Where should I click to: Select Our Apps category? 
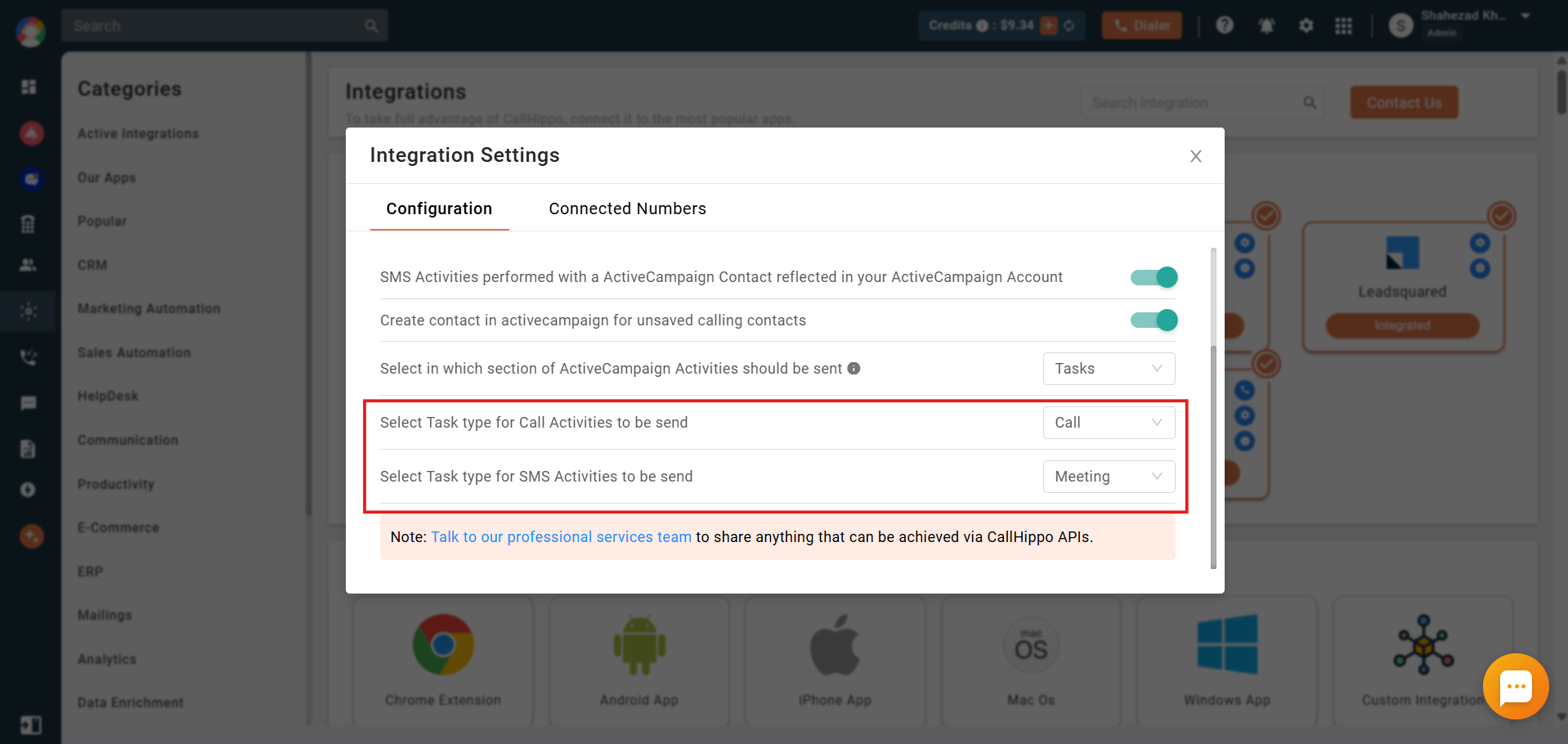107,177
